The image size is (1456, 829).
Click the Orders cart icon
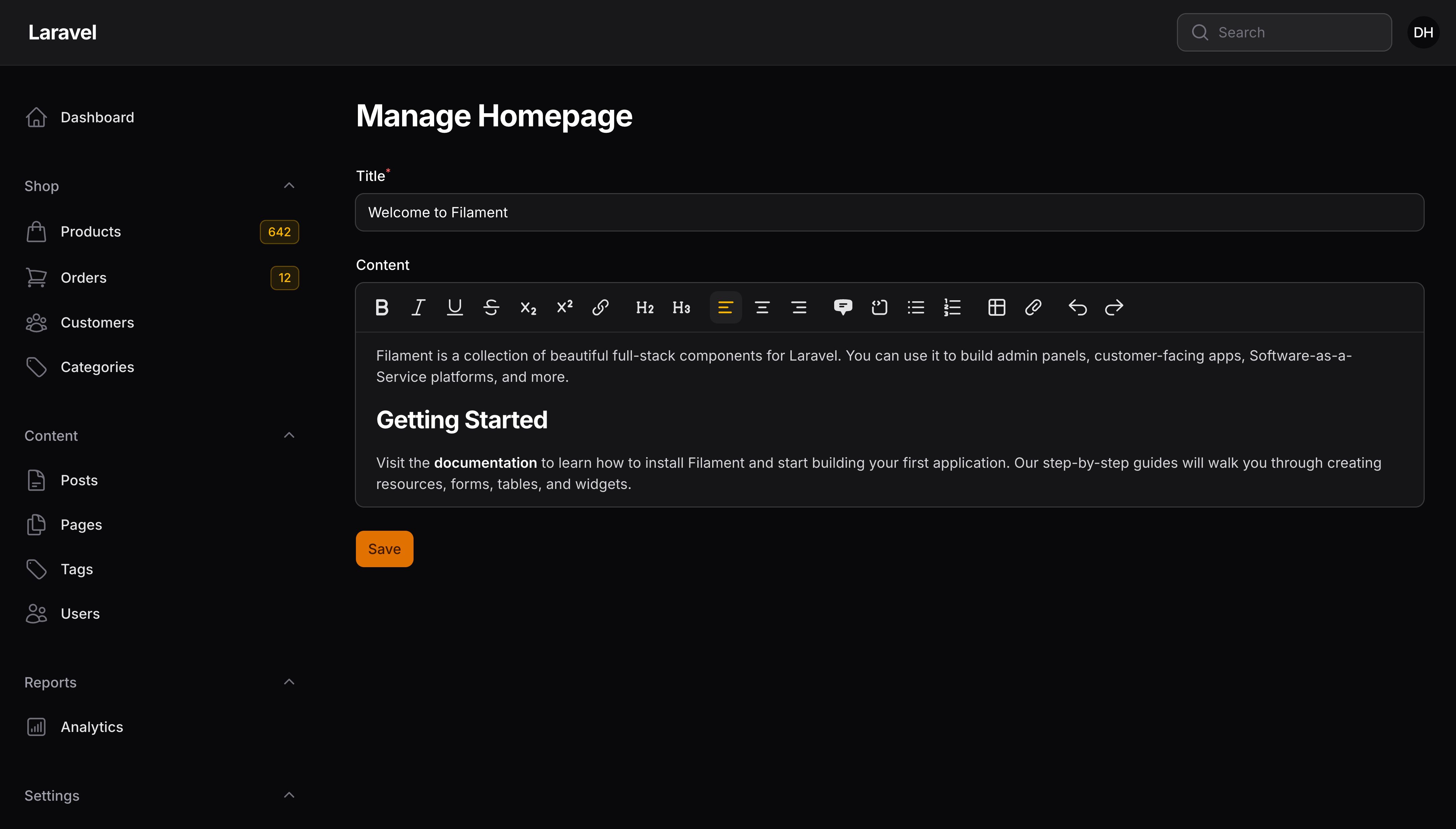point(36,278)
